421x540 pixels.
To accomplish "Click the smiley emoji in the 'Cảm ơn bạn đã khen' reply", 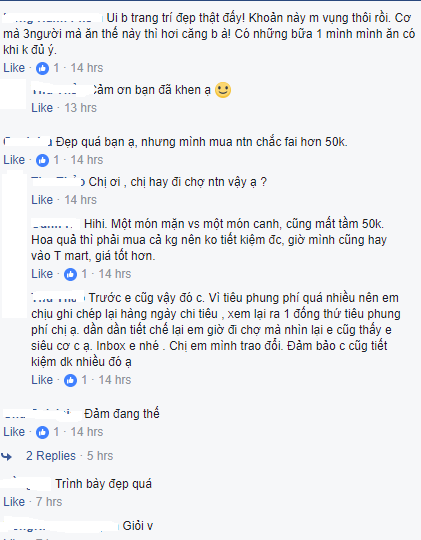I will [223, 90].
